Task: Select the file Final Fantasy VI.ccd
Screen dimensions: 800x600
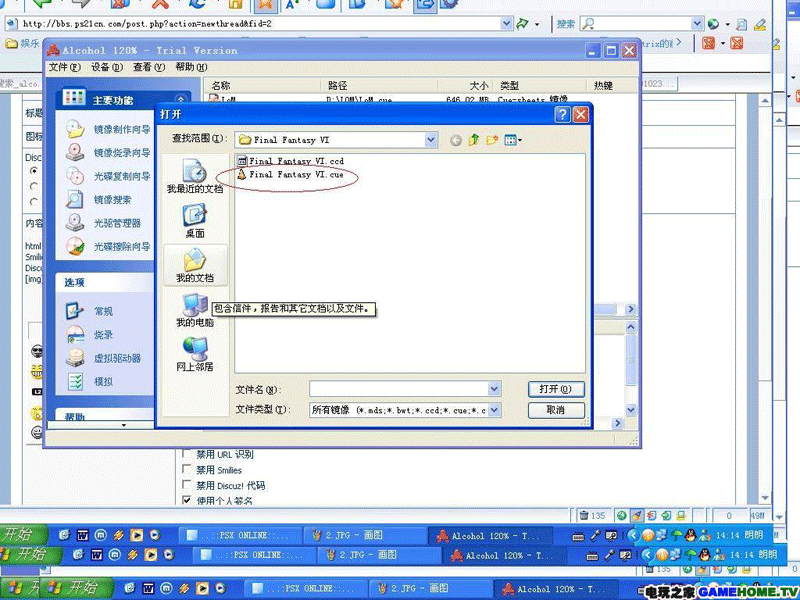Action: coord(291,161)
